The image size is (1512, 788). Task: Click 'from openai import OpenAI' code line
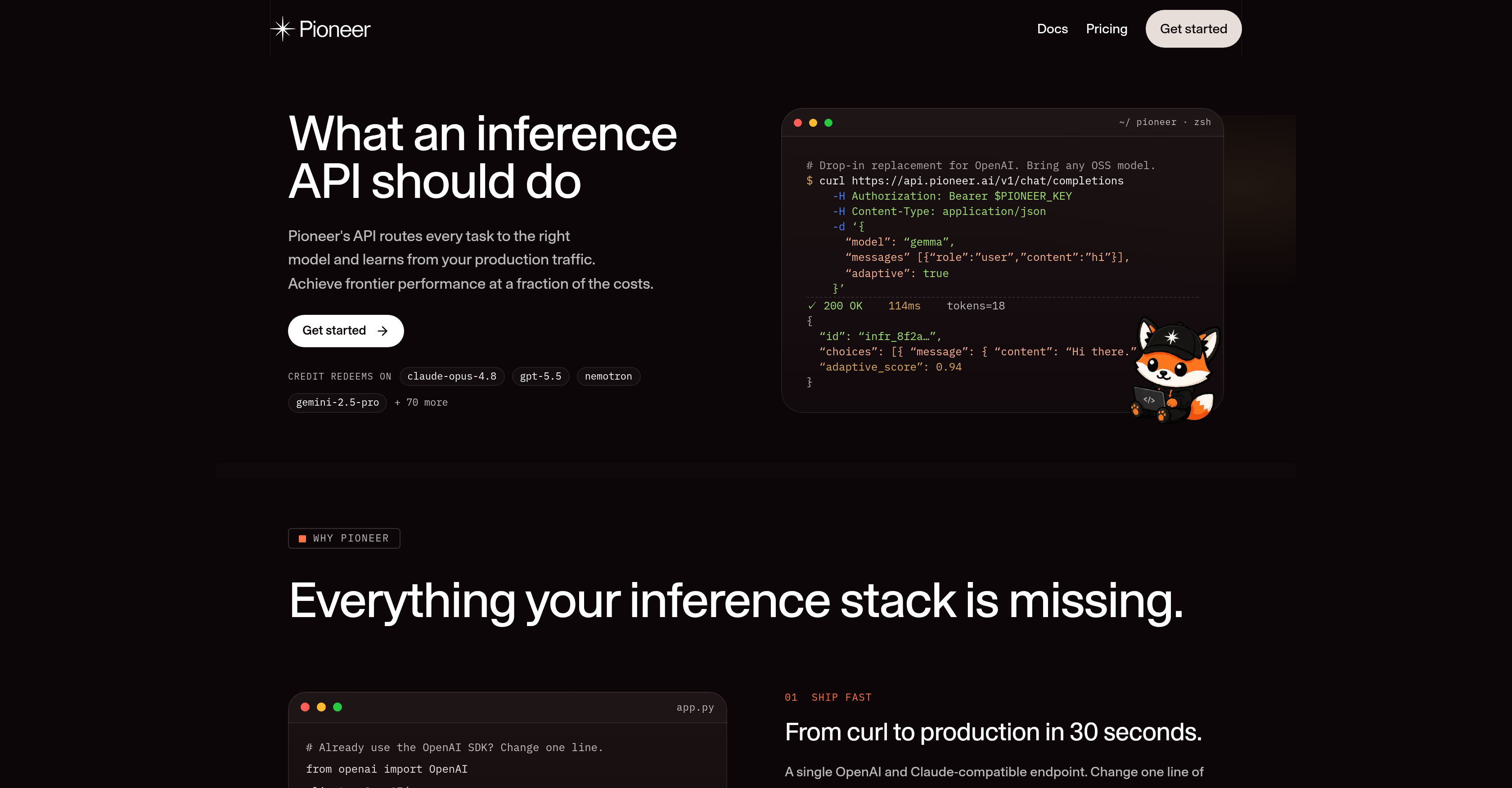point(387,769)
